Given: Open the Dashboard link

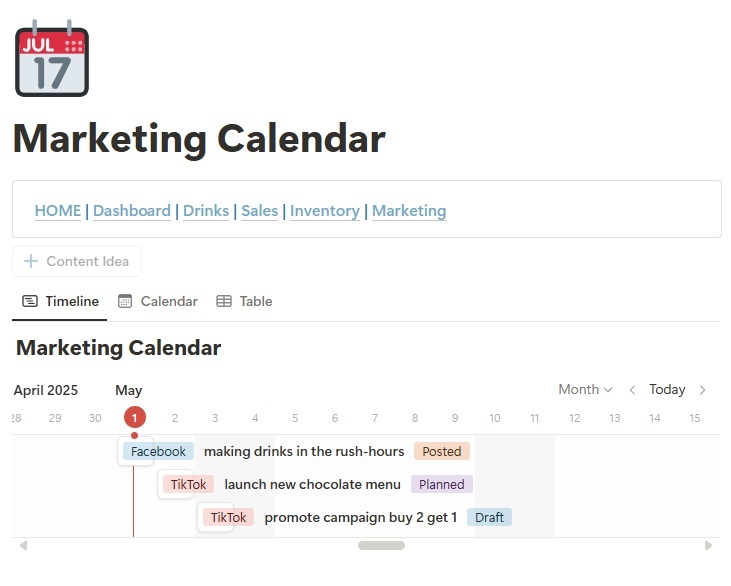Looking at the screenshot, I should point(132,211).
